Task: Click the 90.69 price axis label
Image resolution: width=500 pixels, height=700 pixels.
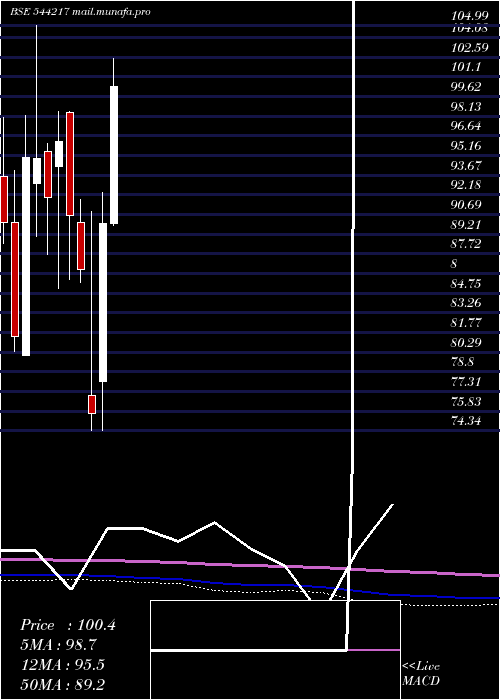Action: pyautogui.click(x=466, y=204)
